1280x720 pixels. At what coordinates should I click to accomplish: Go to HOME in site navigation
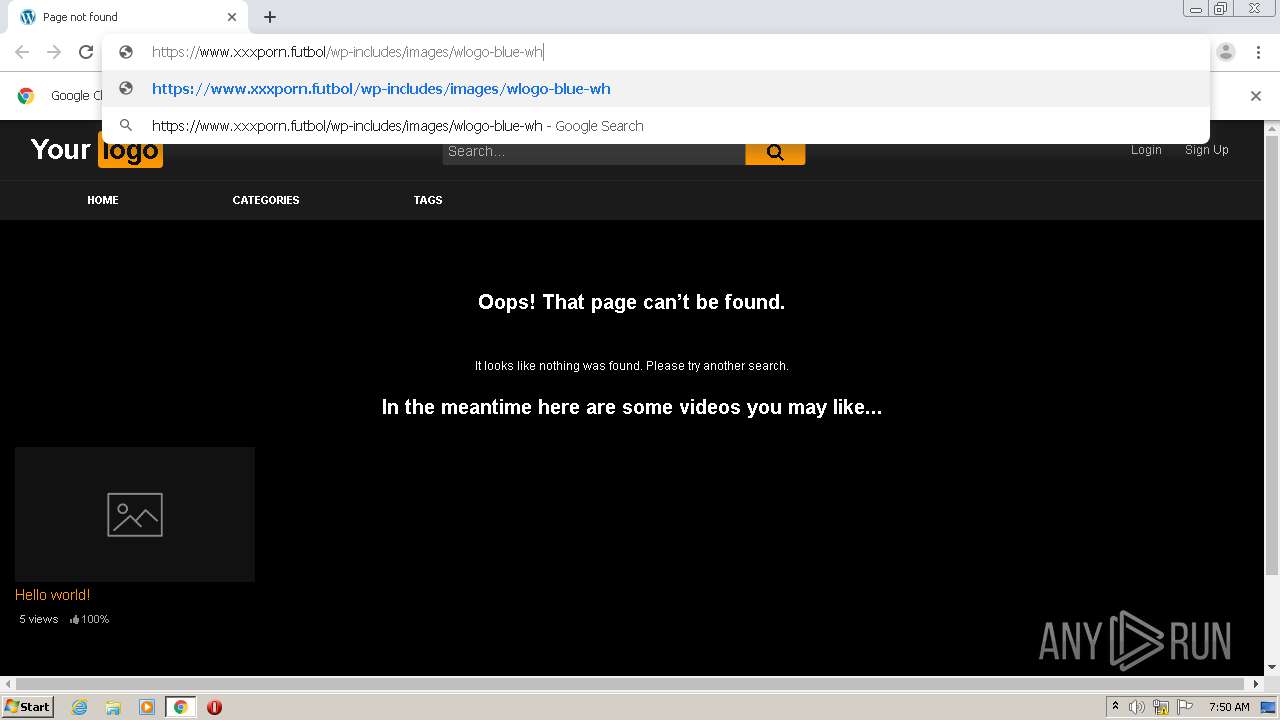(x=103, y=200)
